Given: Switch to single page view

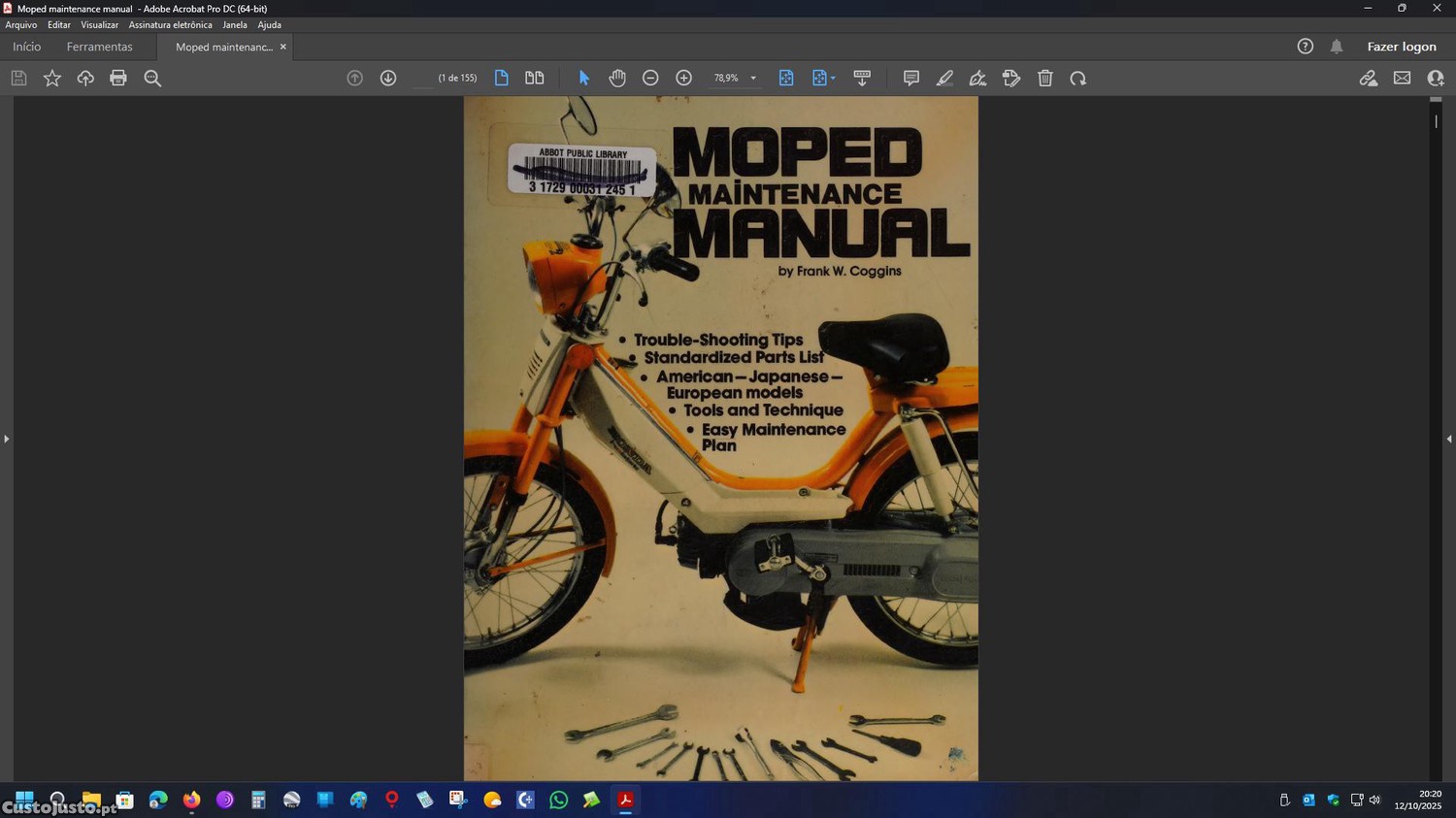Looking at the screenshot, I should [501, 79].
